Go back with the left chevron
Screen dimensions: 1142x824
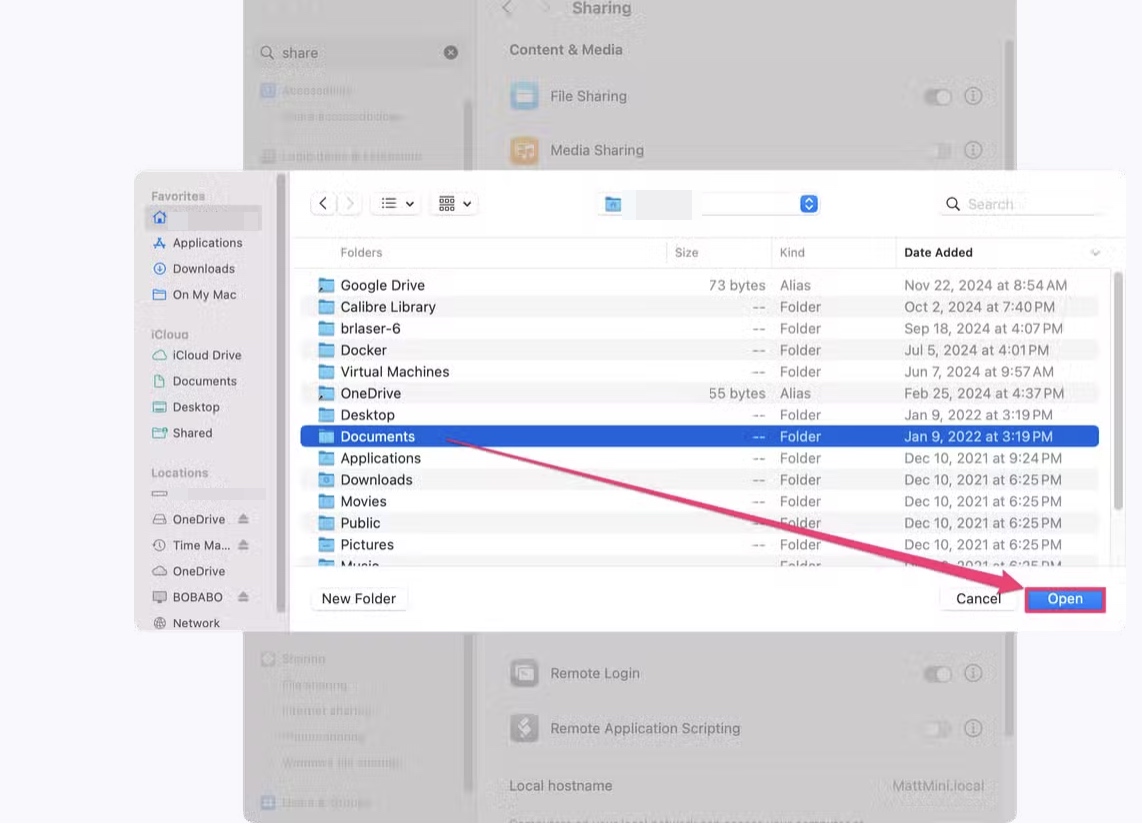coord(323,203)
